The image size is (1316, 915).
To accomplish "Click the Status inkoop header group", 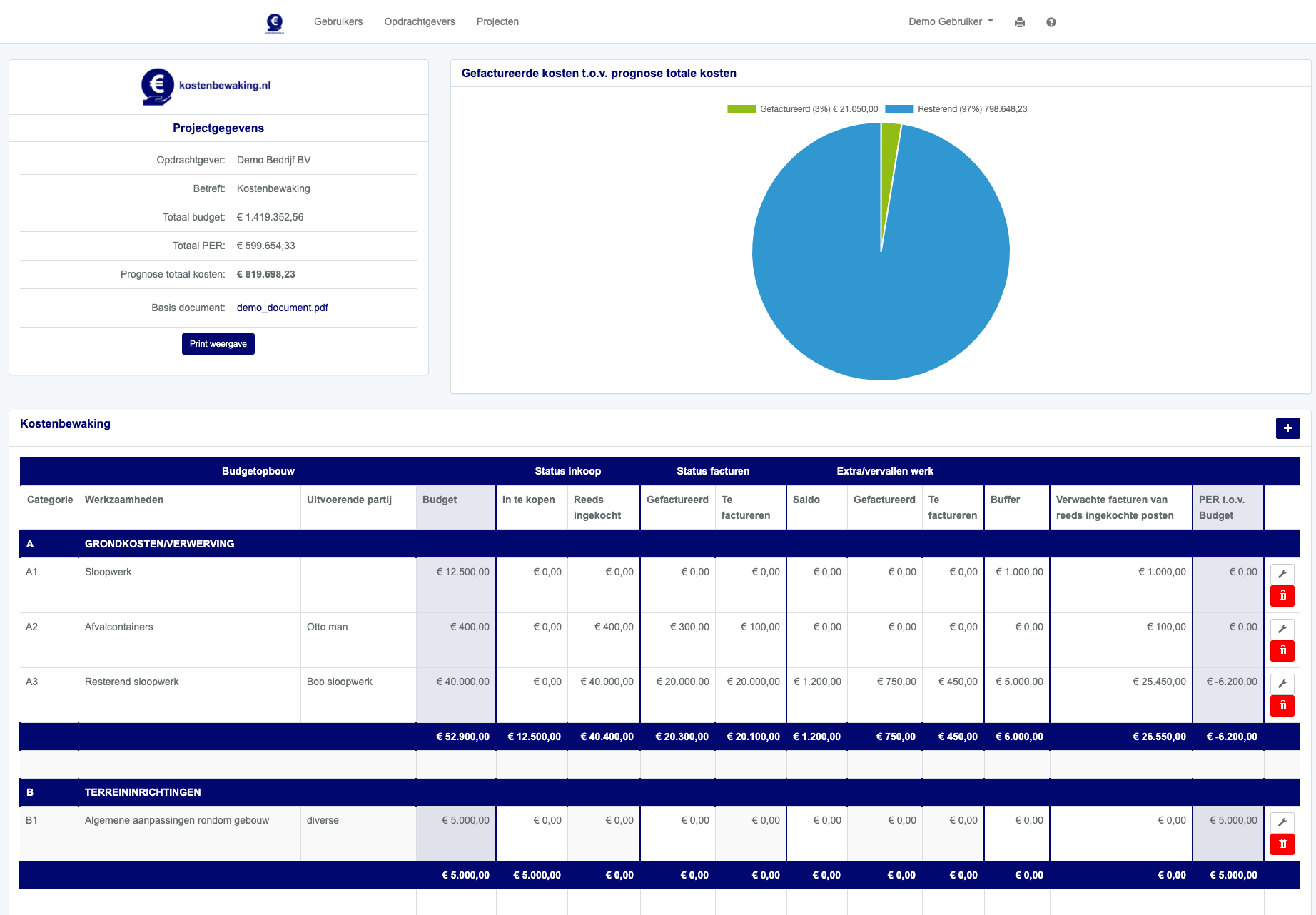I will pyautogui.click(x=568, y=471).
